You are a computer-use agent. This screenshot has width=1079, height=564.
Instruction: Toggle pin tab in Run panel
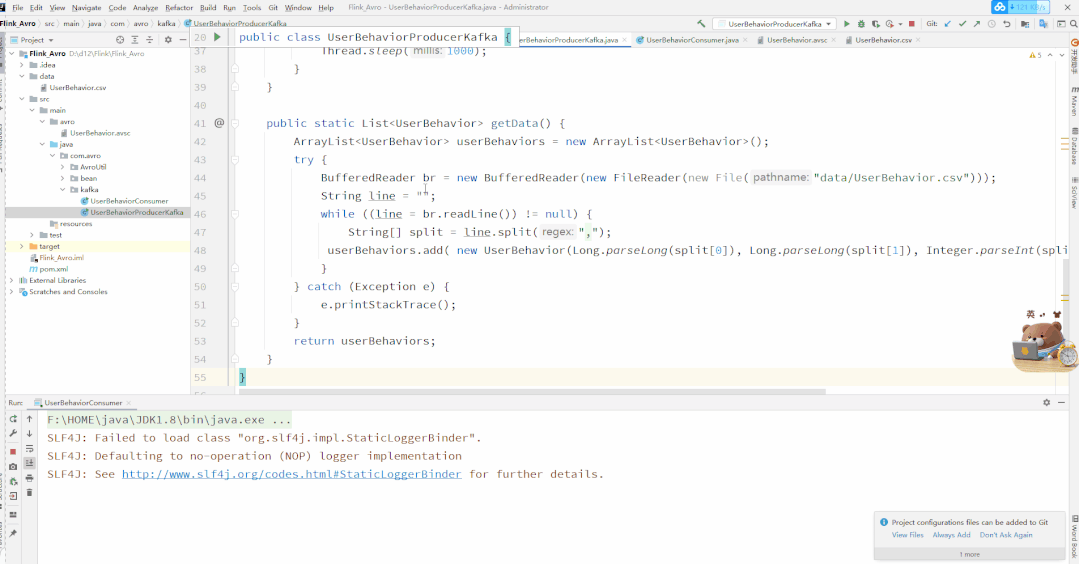pos(13,533)
